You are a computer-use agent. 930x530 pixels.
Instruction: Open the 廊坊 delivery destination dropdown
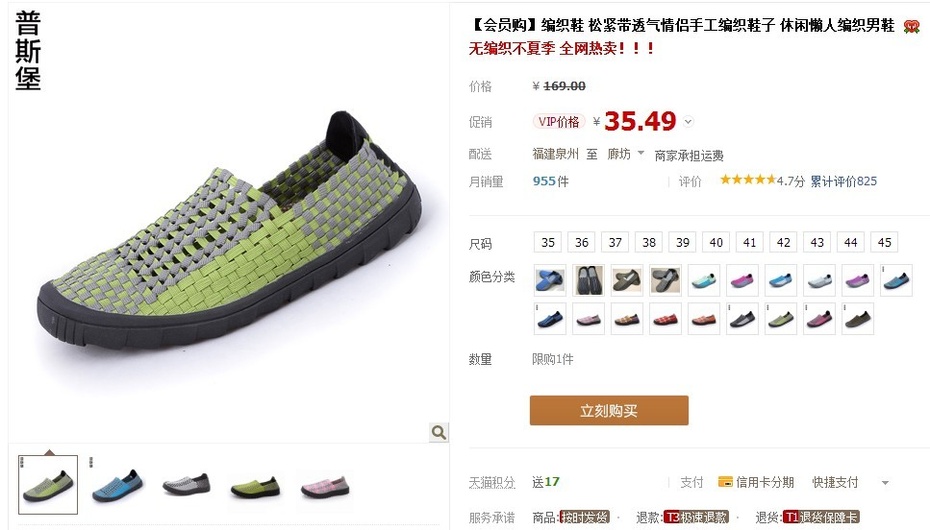tap(626, 154)
